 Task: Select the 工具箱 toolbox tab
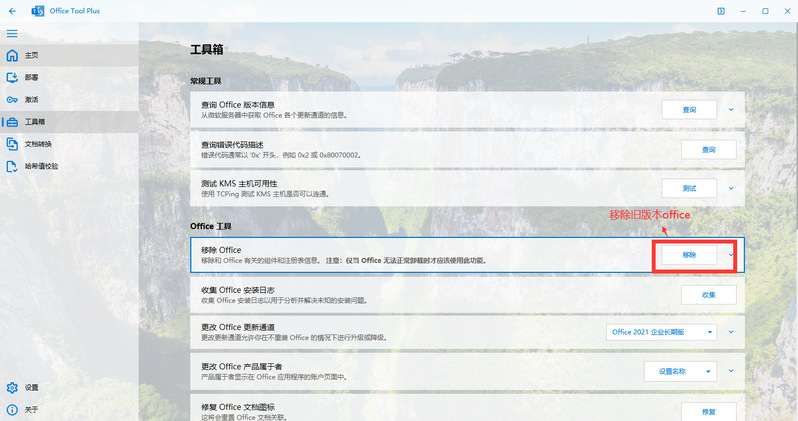pyautogui.click(x=36, y=121)
